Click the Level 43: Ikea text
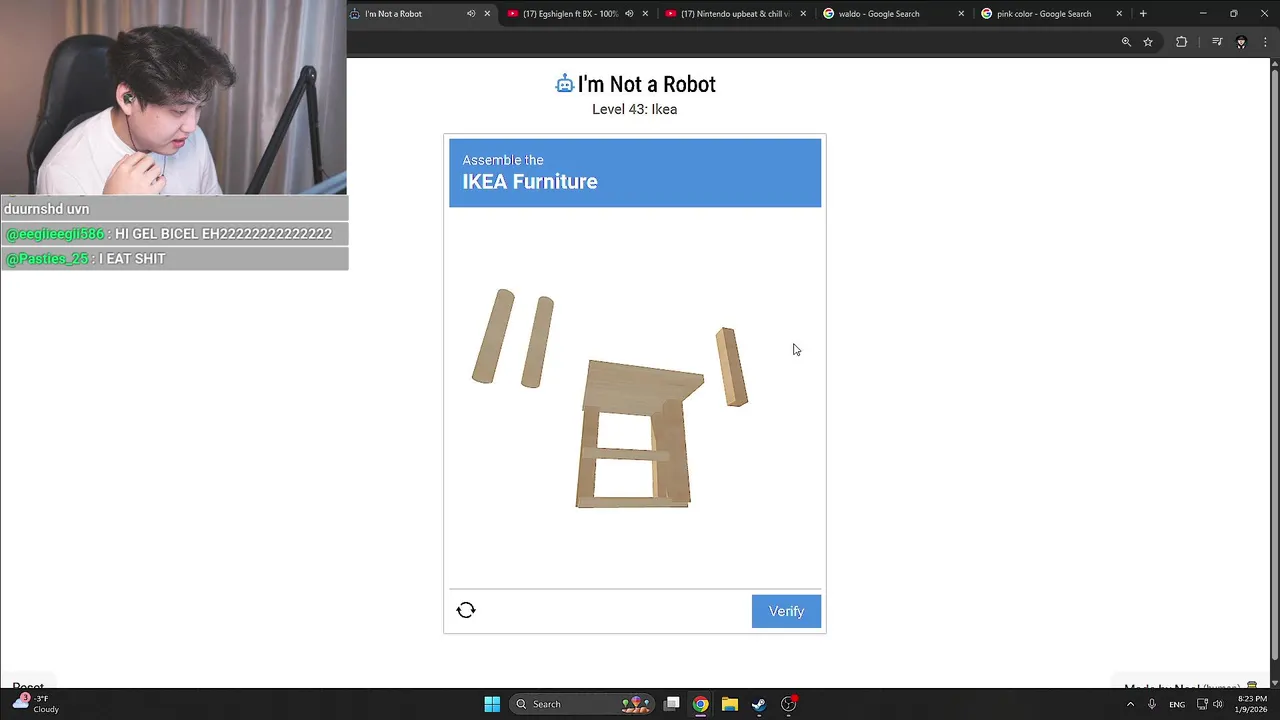Image resolution: width=1280 pixels, height=720 pixels. [x=634, y=109]
